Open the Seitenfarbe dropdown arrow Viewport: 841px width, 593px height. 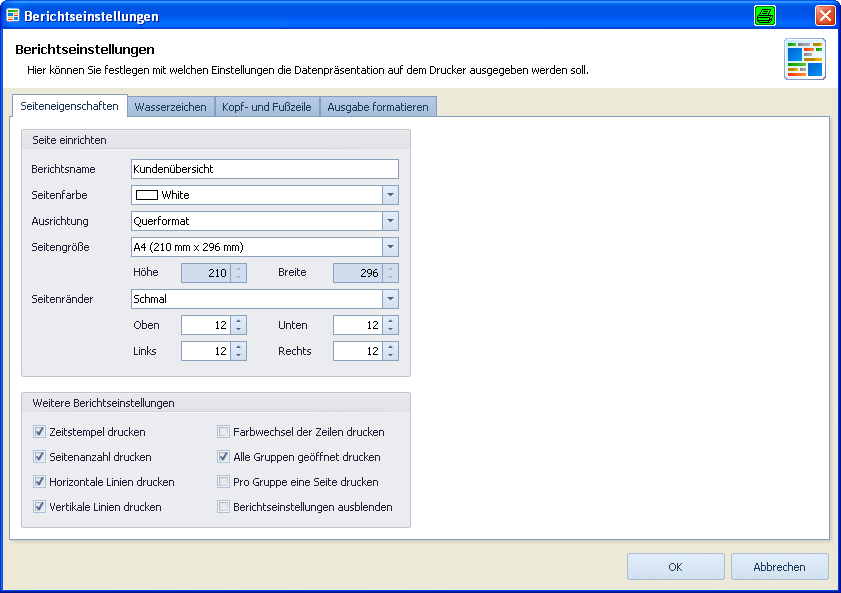(390, 195)
